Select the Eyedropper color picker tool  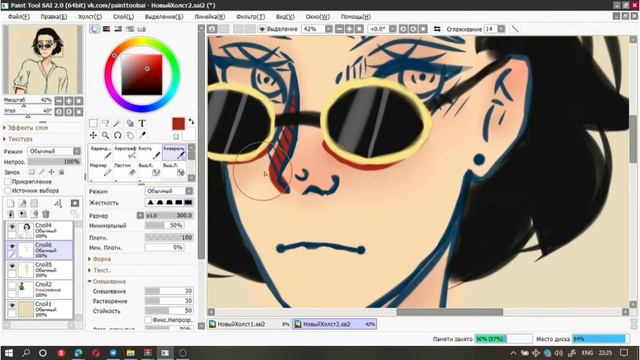[142, 135]
